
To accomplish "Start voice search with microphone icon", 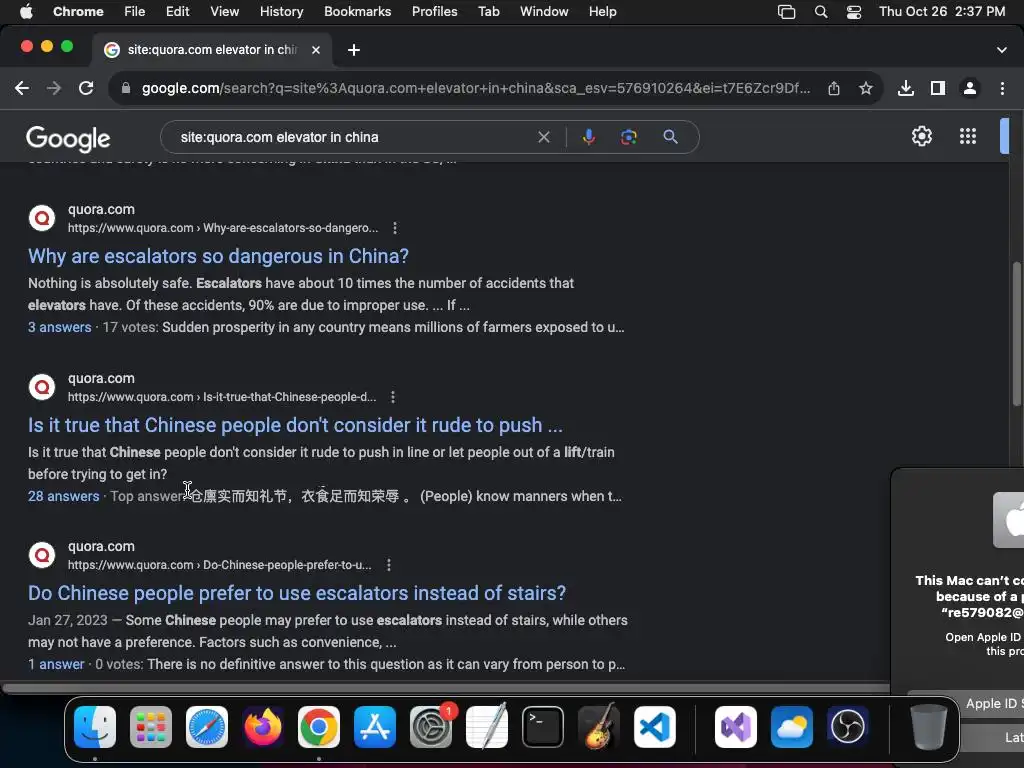I will 588,137.
